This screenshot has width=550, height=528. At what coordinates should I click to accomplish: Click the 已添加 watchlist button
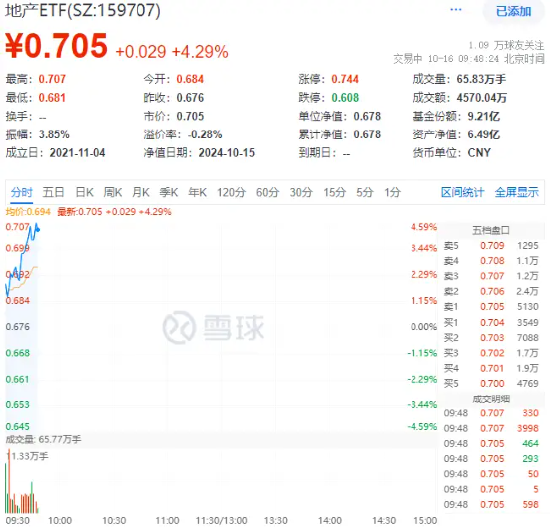(x=514, y=11)
